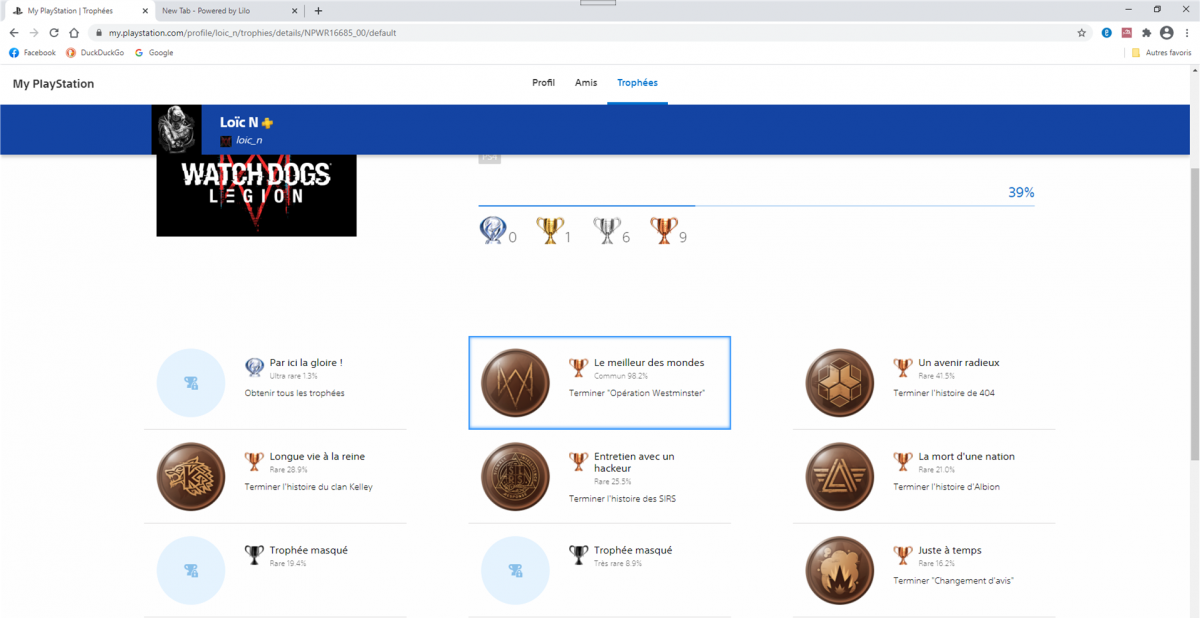Click the text 'Terminer "Changement d'avis"'
1200x618 pixels.
click(x=955, y=581)
